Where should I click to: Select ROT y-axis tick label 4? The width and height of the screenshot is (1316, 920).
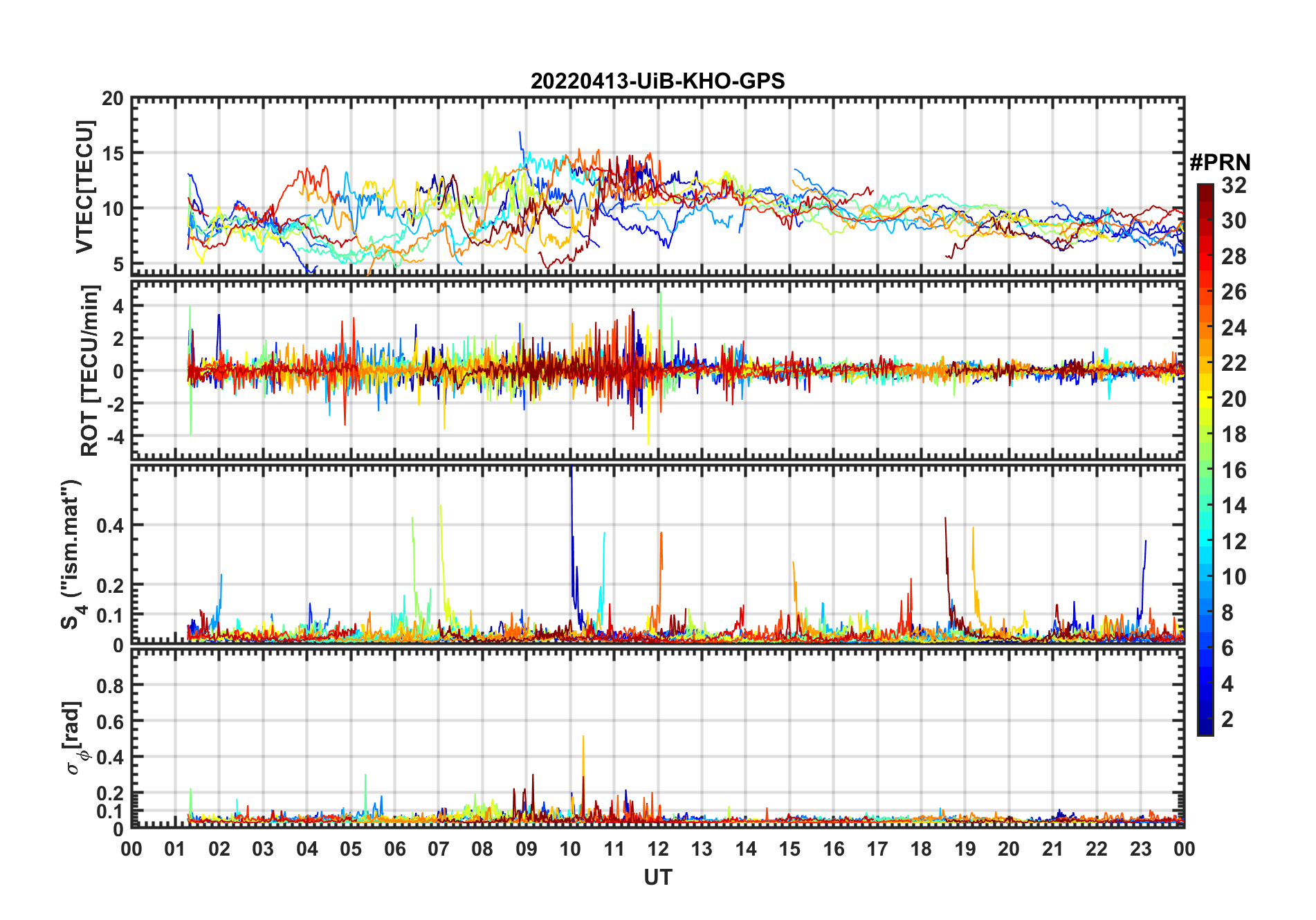click(118, 305)
